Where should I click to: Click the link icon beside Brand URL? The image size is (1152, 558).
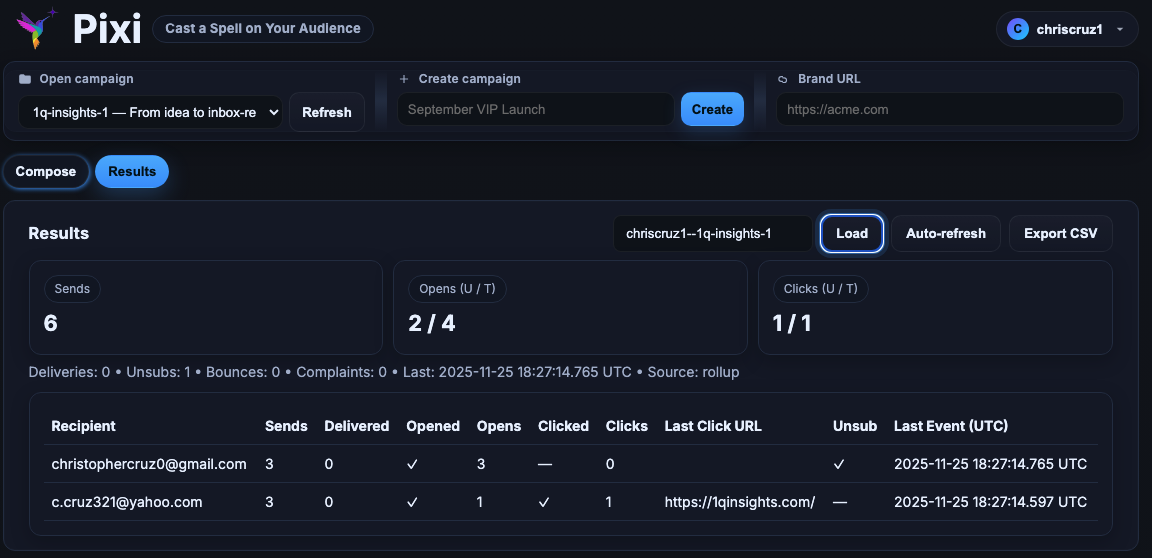(783, 79)
